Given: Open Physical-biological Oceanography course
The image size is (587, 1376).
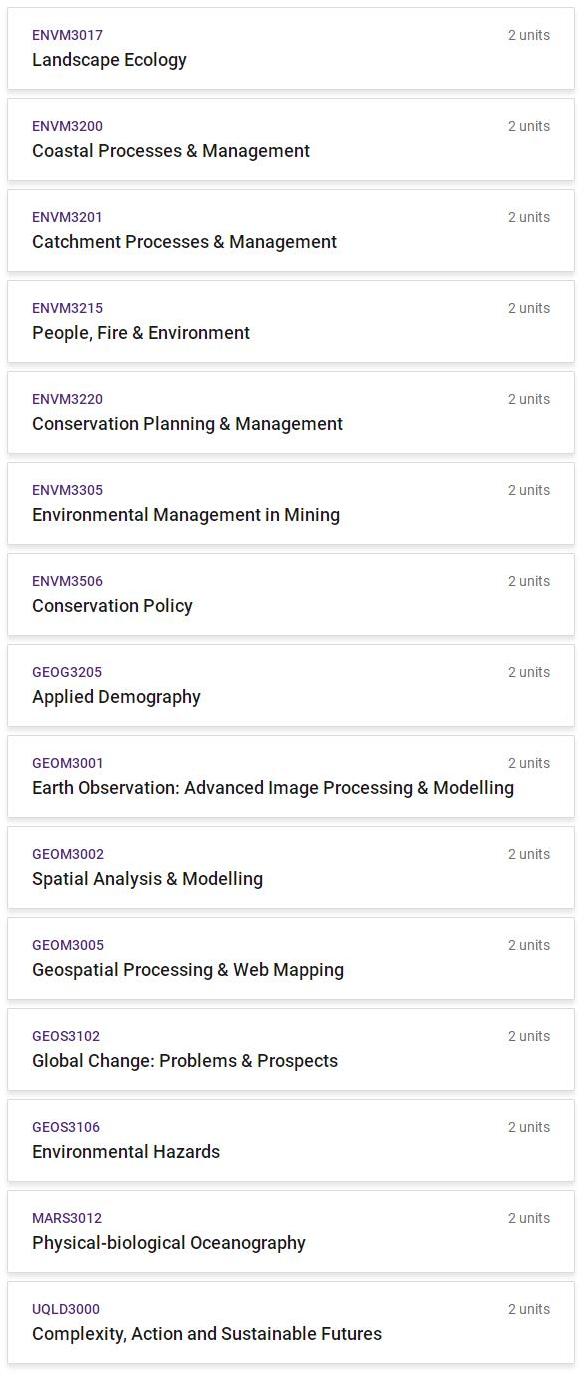Looking at the screenshot, I should pos(291,1232).
